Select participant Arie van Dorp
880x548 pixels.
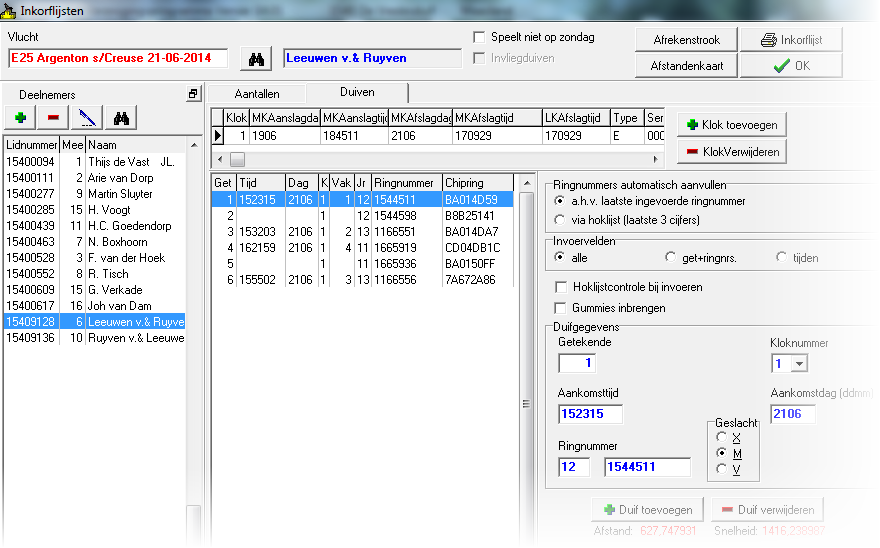point(94,178)
